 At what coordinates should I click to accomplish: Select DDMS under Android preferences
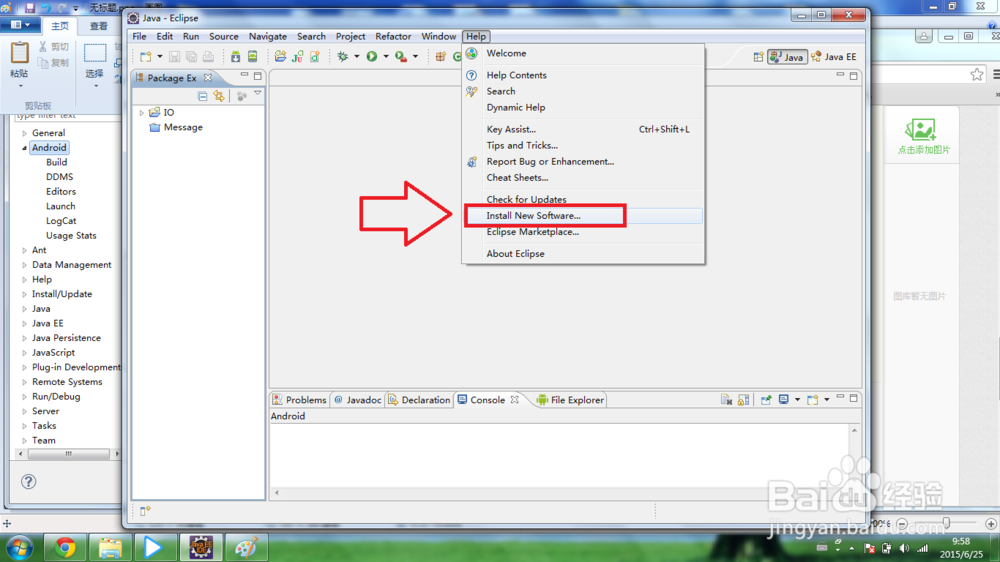[x=59, y=177]
